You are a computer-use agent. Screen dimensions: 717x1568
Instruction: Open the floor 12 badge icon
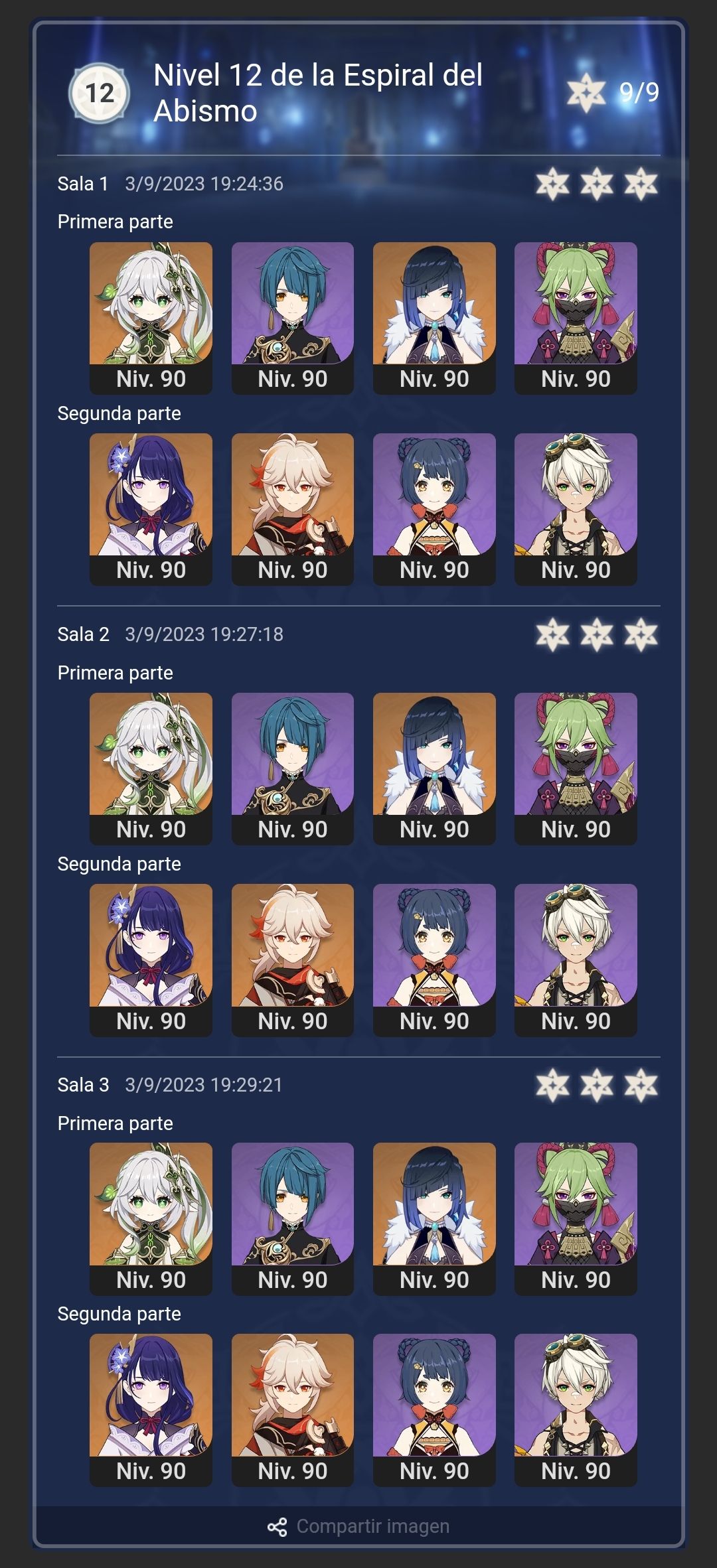100,93
